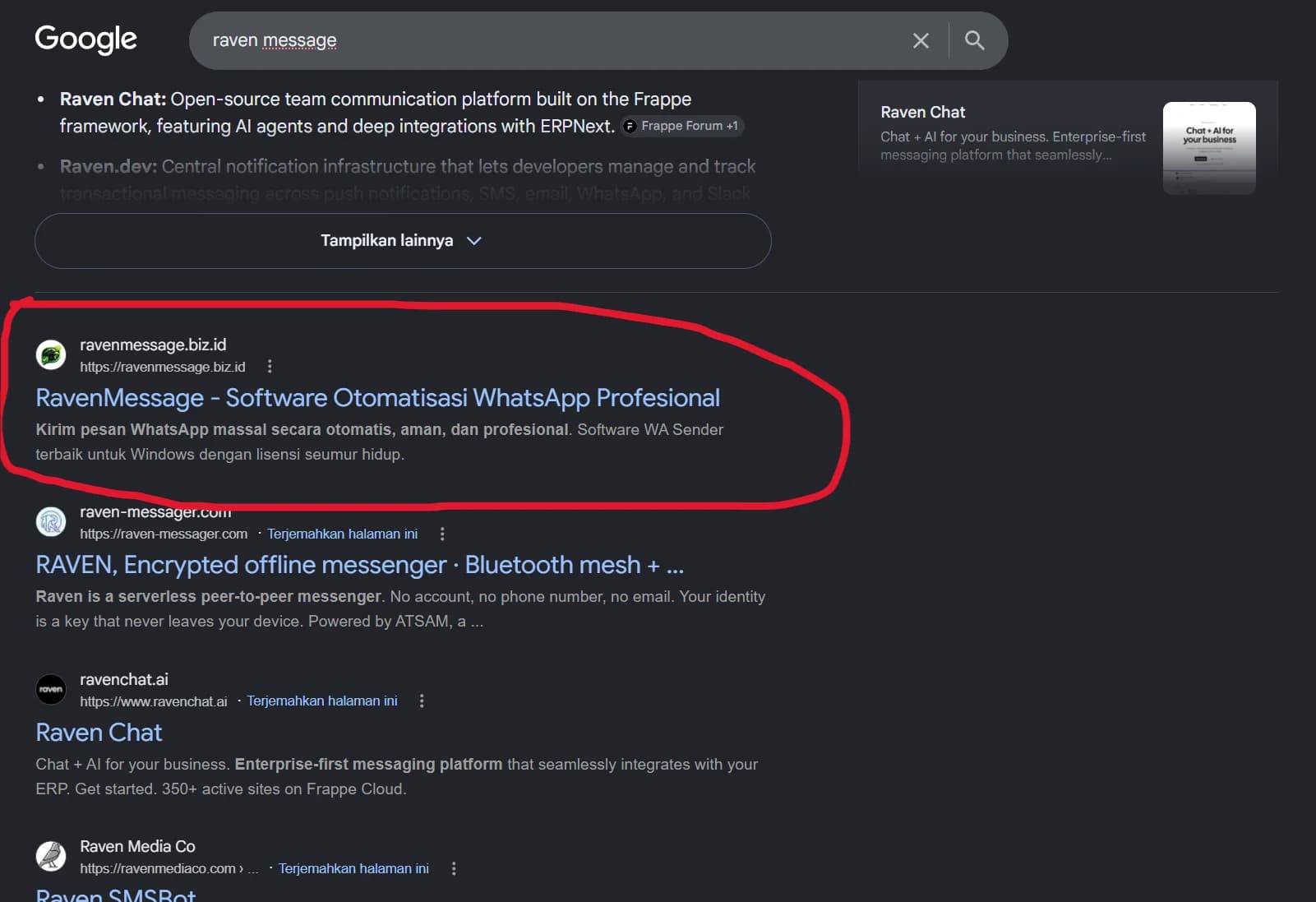The width and height of the screenshot is (1316, 902).
Task: Click the ravenchat.ai site favicon
Action: tap(51, 689)
